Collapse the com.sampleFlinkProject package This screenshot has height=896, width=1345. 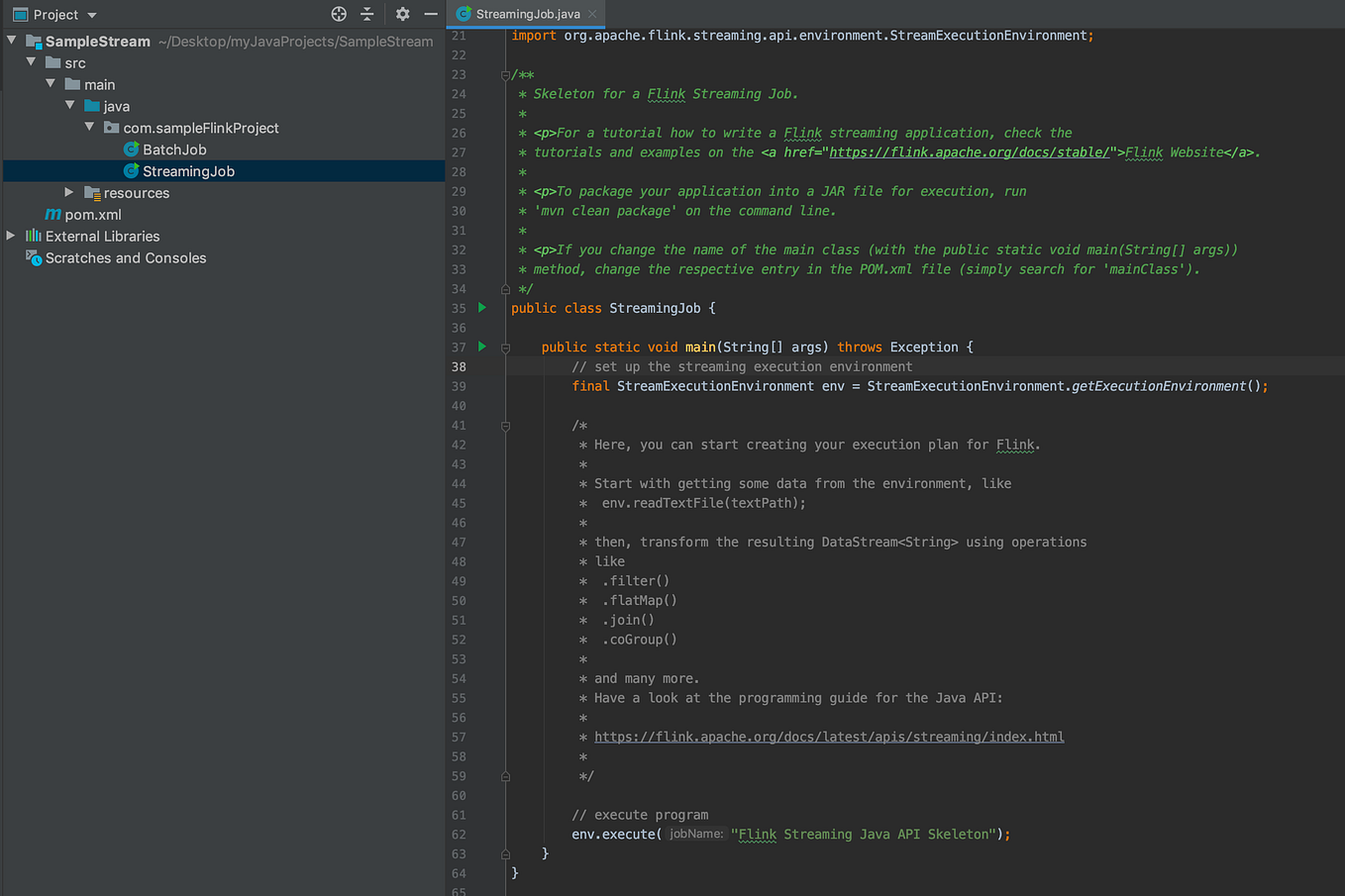point(89,128)
